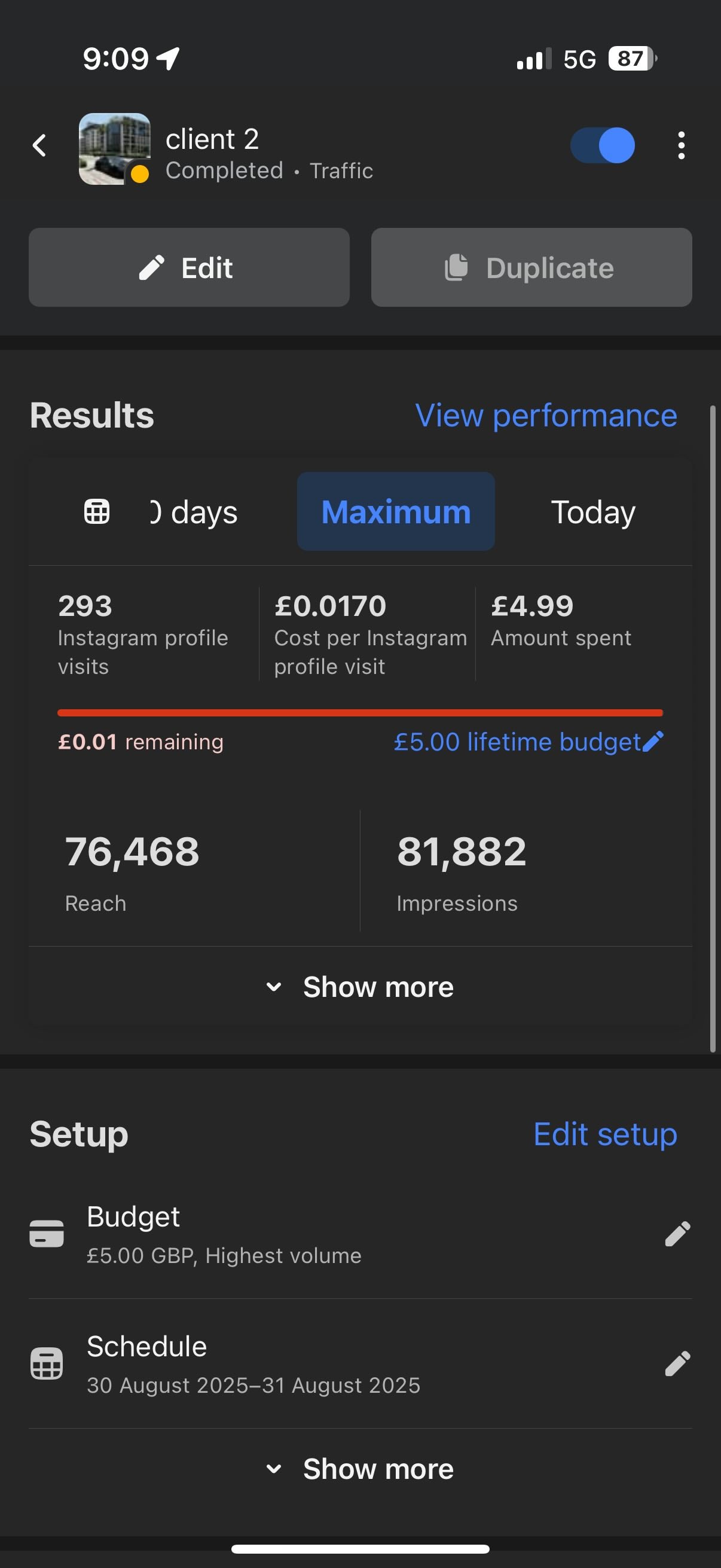721x1568 pixels.
Task: Tap the pencil icon on Budget row
Action: (677, 1234)
